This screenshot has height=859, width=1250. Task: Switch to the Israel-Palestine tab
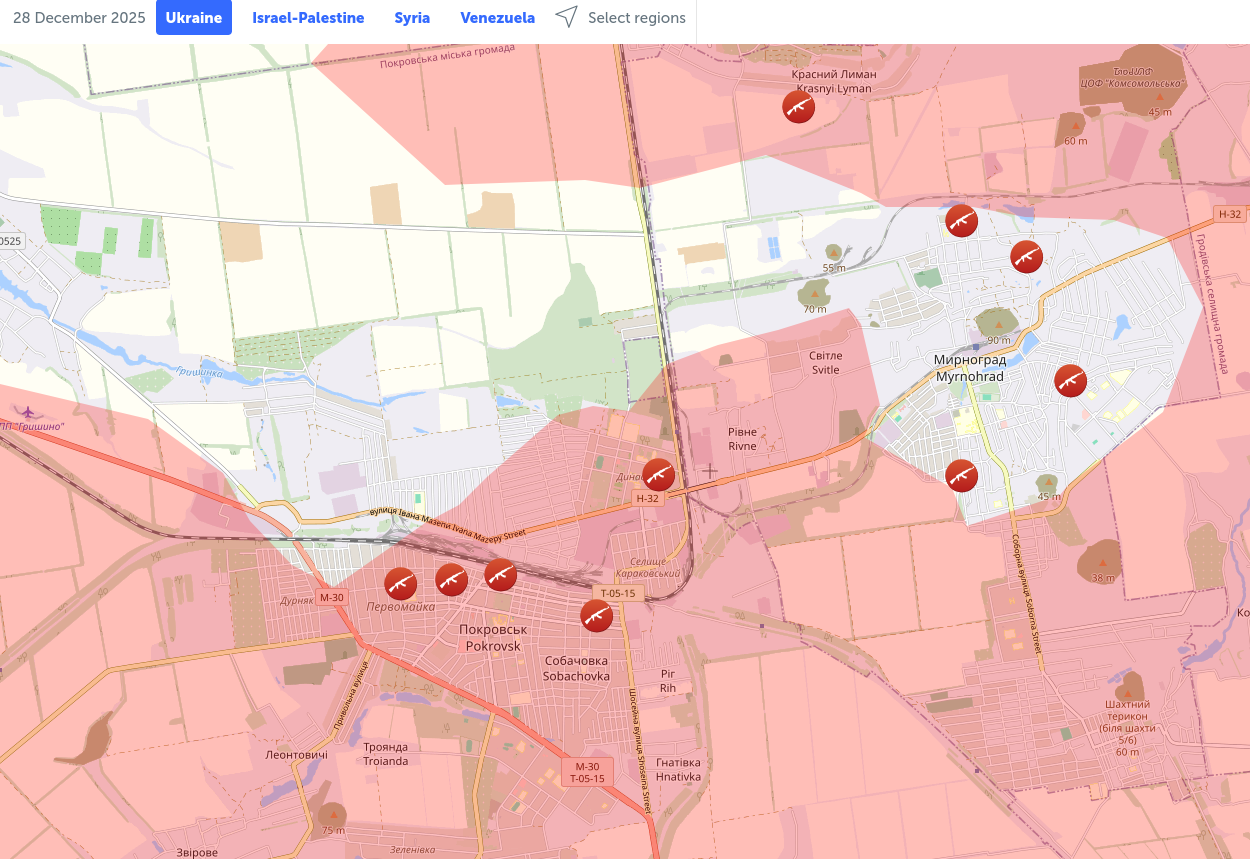click(308, 18)
